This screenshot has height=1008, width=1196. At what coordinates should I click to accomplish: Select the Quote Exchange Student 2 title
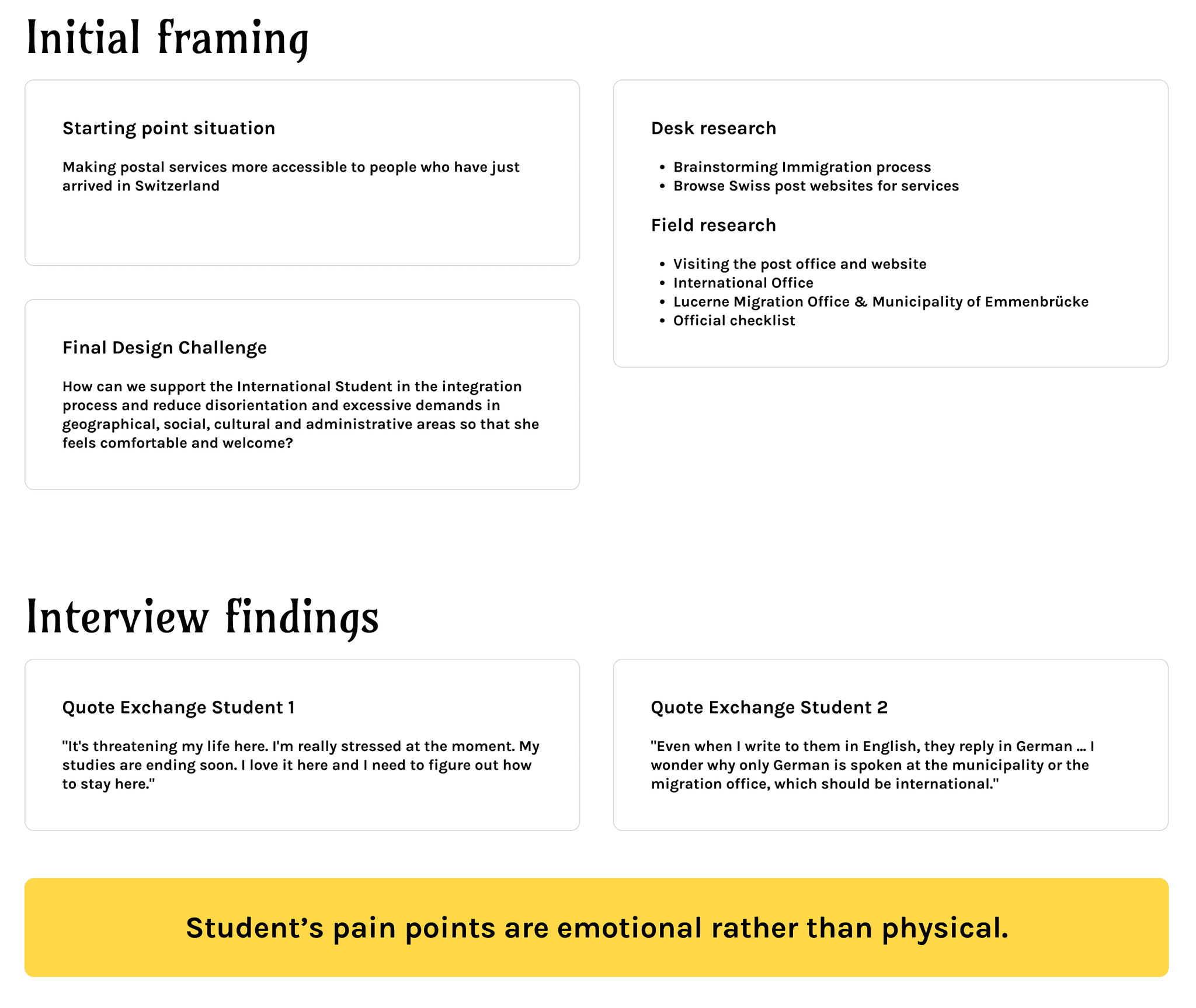coord(769,708)
